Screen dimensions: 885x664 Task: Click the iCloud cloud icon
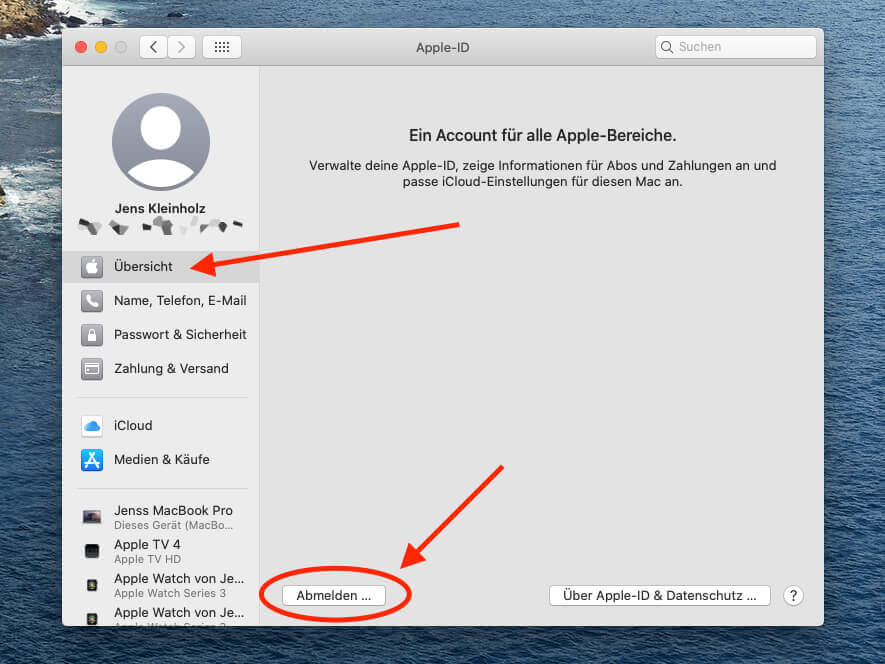(92, 426)
